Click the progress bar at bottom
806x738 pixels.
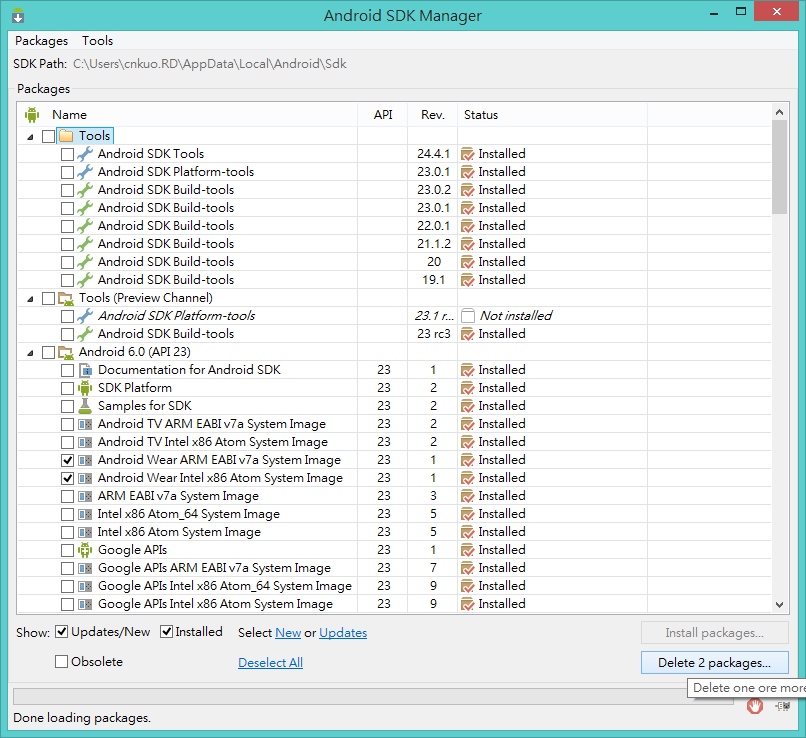click(x=375, y=696)
